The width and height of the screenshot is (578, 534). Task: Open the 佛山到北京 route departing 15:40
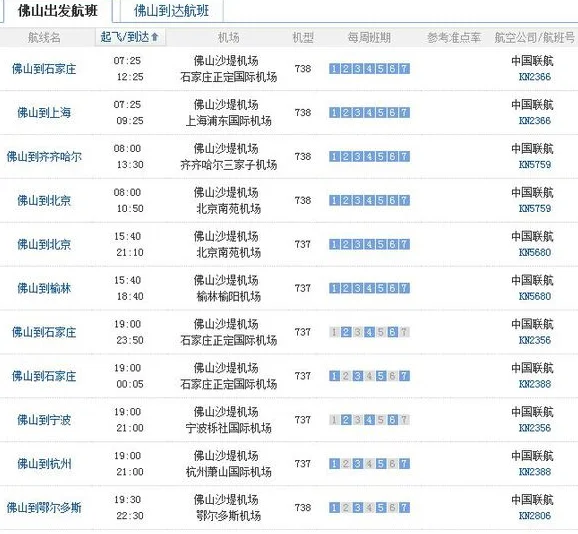[44, 244]
